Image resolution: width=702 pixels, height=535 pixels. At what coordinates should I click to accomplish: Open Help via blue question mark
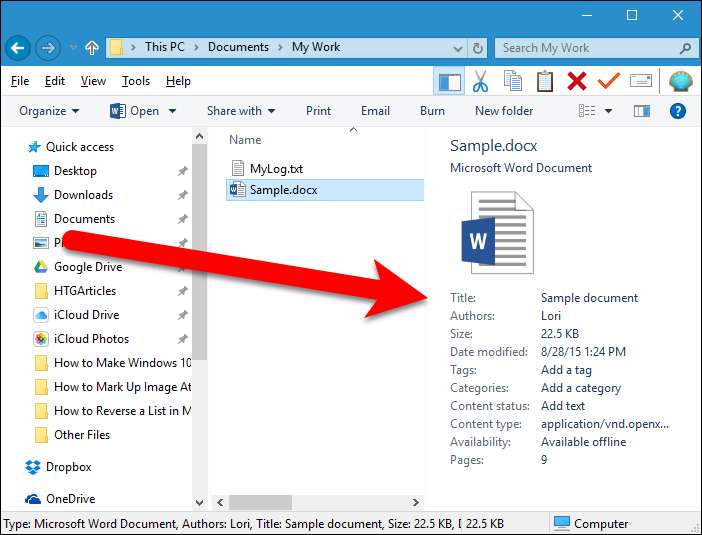(678, 111)
